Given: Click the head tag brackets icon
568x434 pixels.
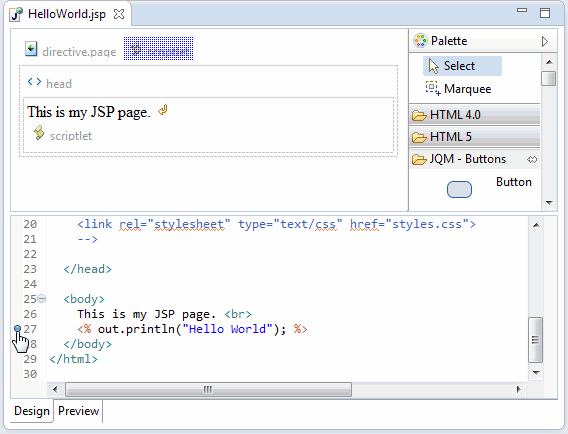Looking at the screenshot, I should click(x=34, y=82).
